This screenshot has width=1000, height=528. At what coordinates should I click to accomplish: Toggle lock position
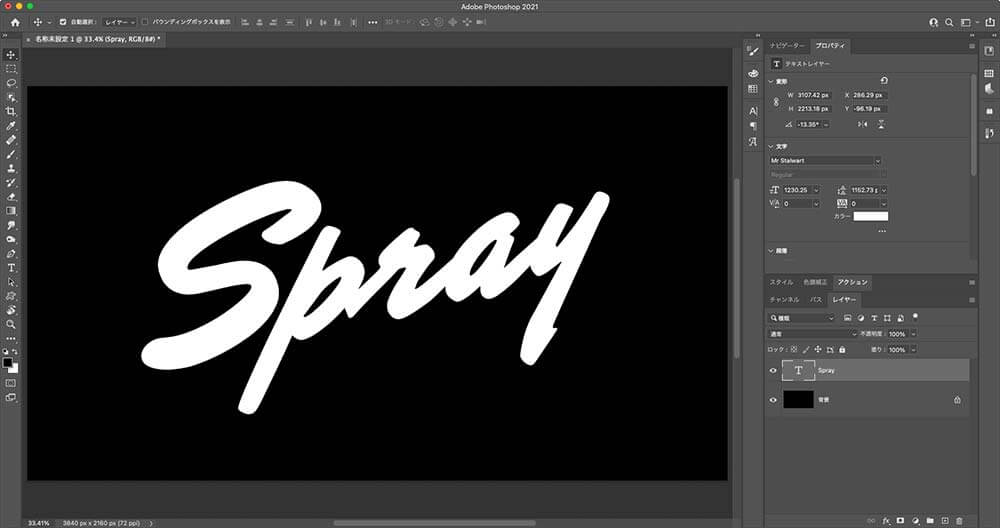point(818,349)
